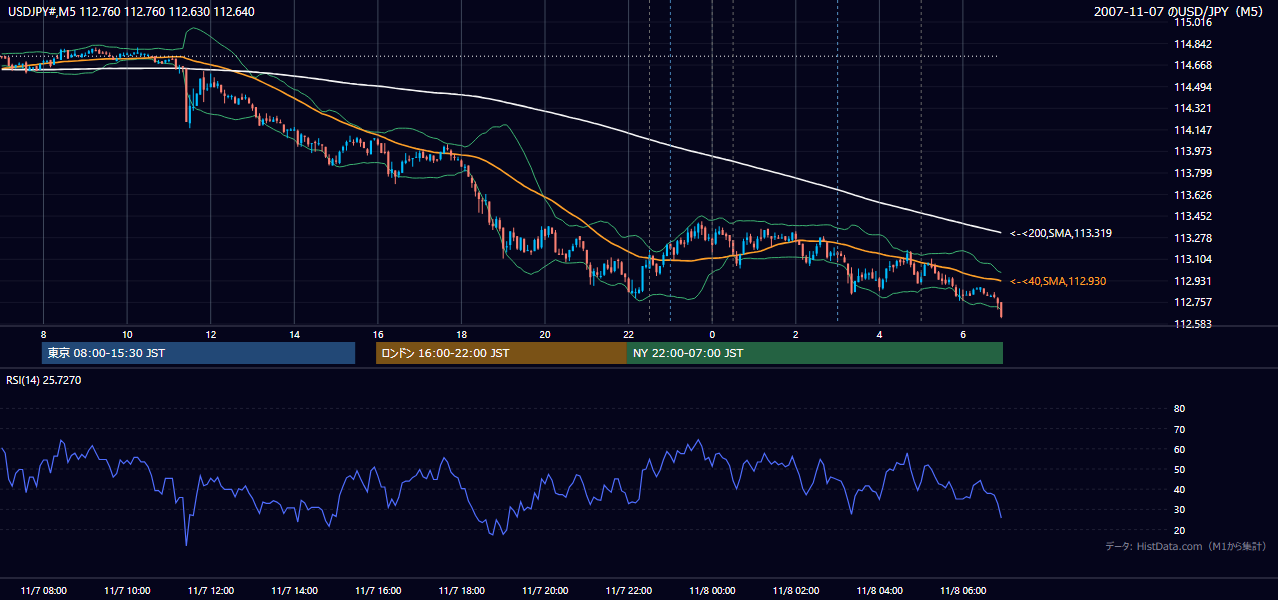Click hour label 16 under price chart
Screen dimensions: 1278x600
(377, 334)
